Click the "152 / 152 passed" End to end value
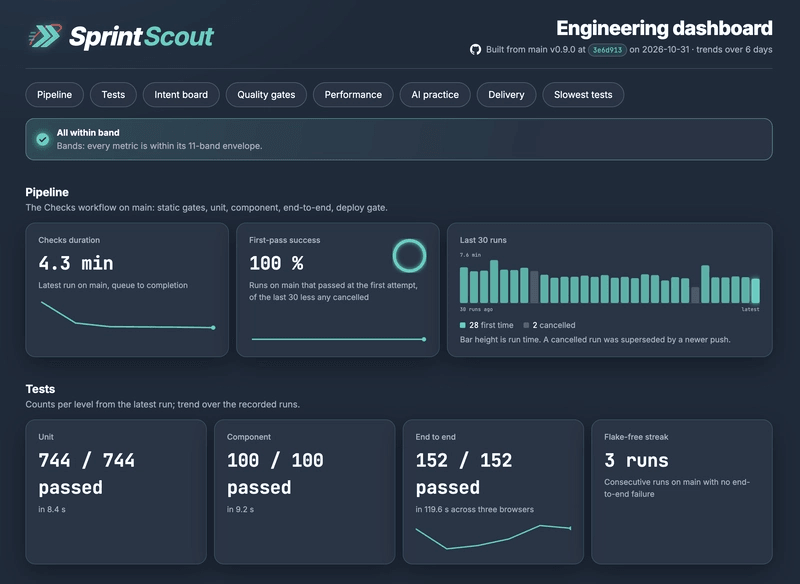The height and width of the screenshot is (584, 800). pyautogui.click(x=464, y=474)
